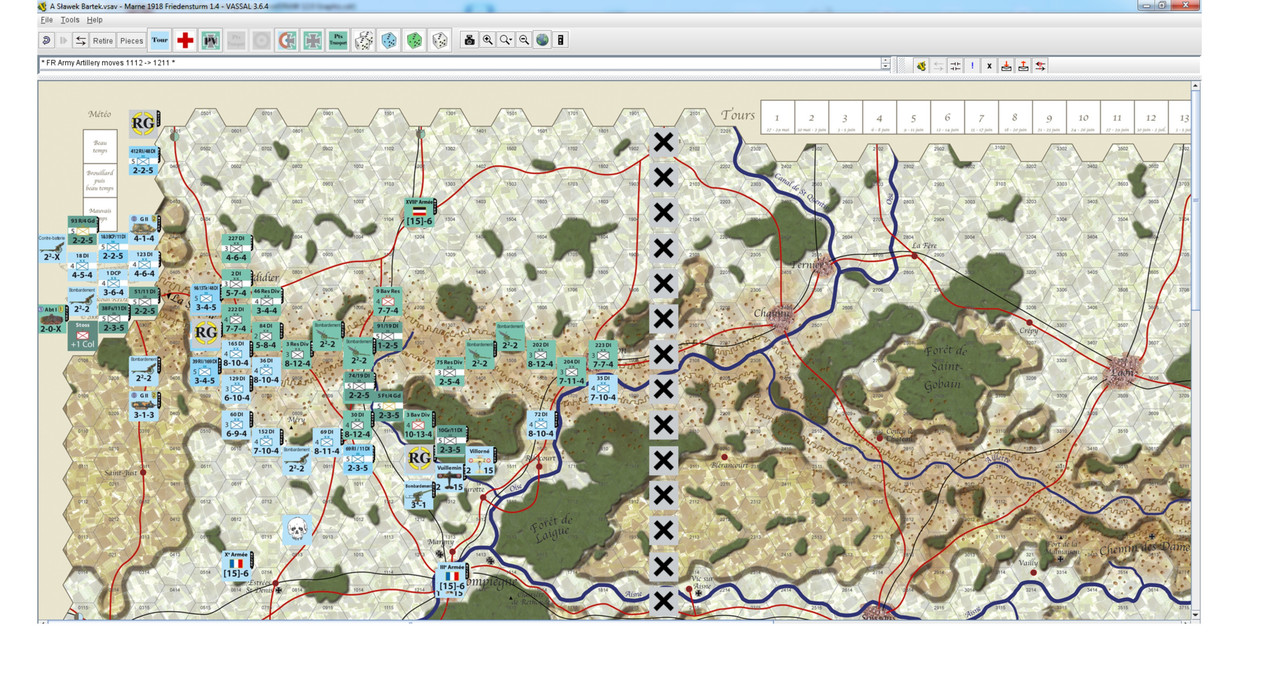Roll the single white die
The width and height of the screenshot is (1280, 693).
click(440, 40)
